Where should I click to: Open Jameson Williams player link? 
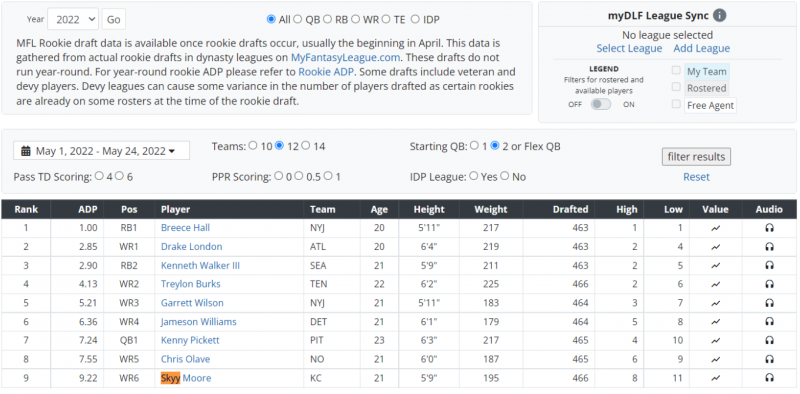(x=198, y=322)
